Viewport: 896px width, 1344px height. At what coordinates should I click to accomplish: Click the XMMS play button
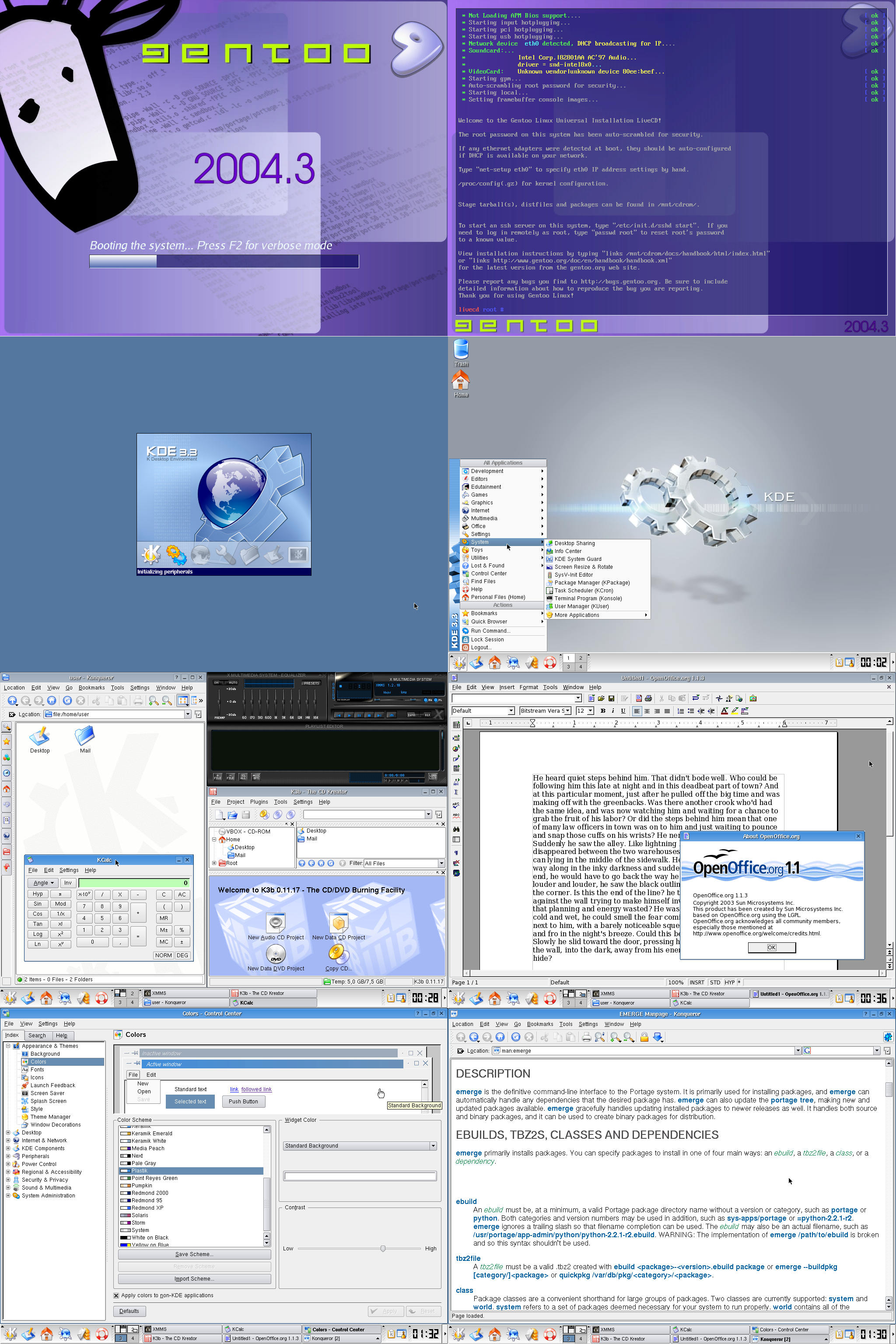[349, 715]
